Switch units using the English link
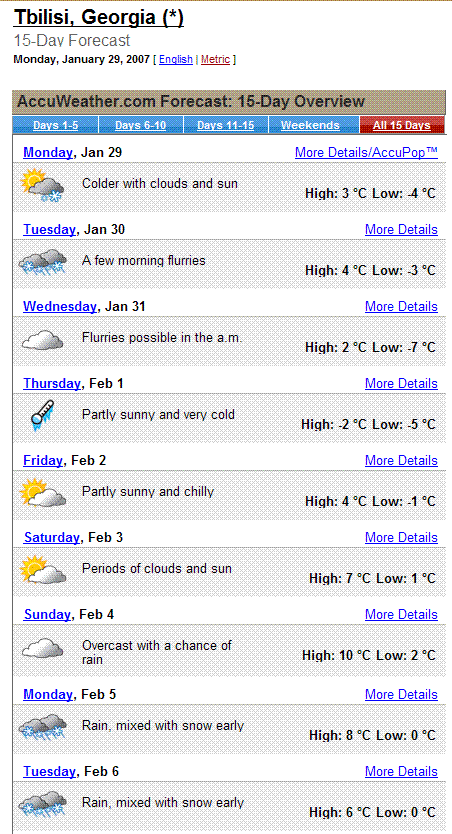Screen dimensions: 452x834 pyautogui.click(x=175, y=60)
